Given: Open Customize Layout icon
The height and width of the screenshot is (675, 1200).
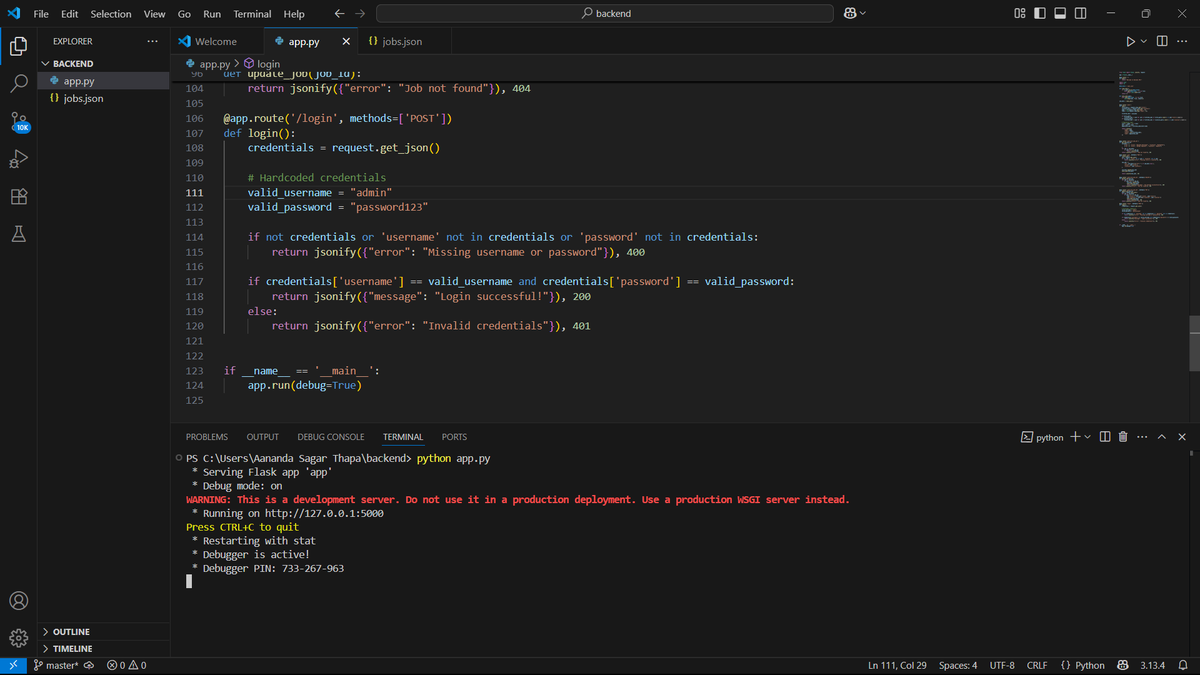Looking at the screenshot, I should (1019, 14).
